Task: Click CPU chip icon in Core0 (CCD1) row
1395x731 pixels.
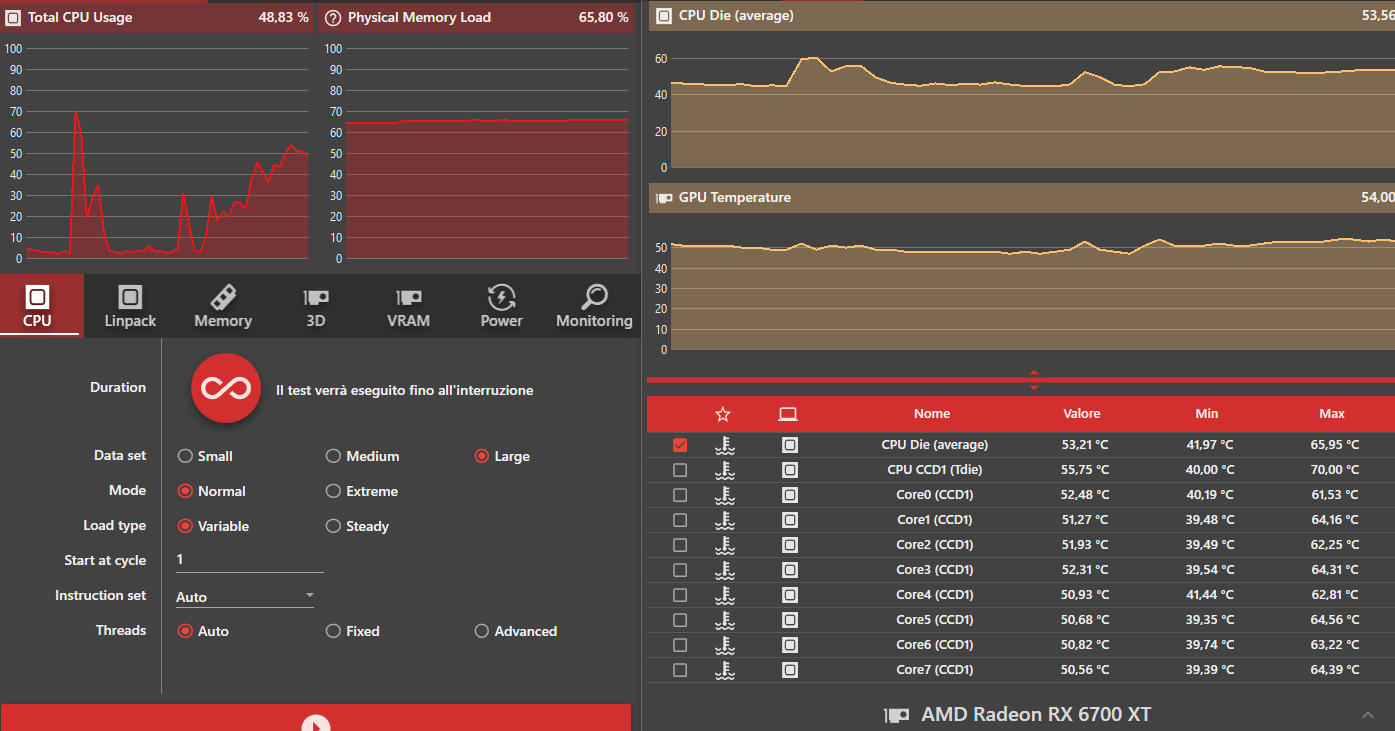Action: [790, 495]
